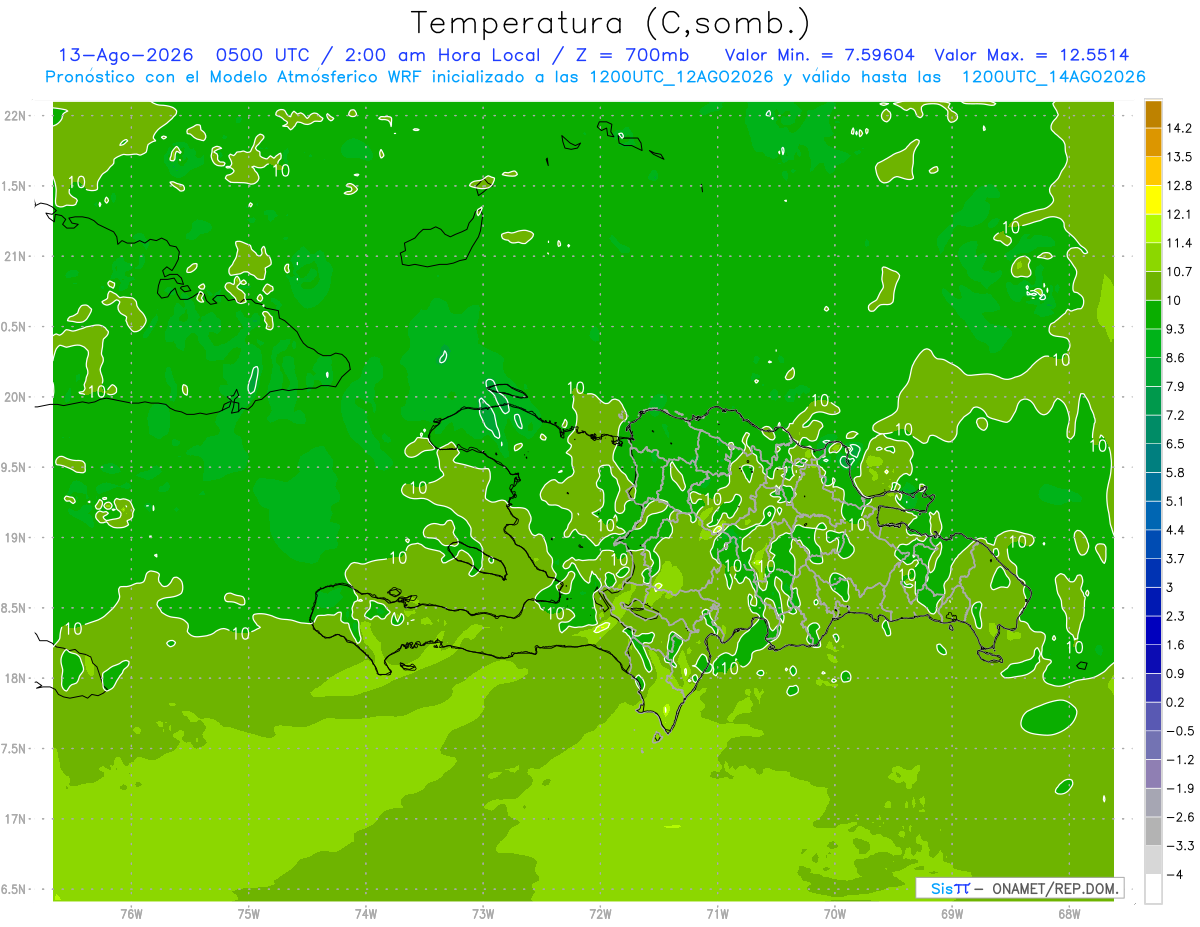
Task: Click the "-1.2" value on the color scale
Action: click(x=1179, y=759)
